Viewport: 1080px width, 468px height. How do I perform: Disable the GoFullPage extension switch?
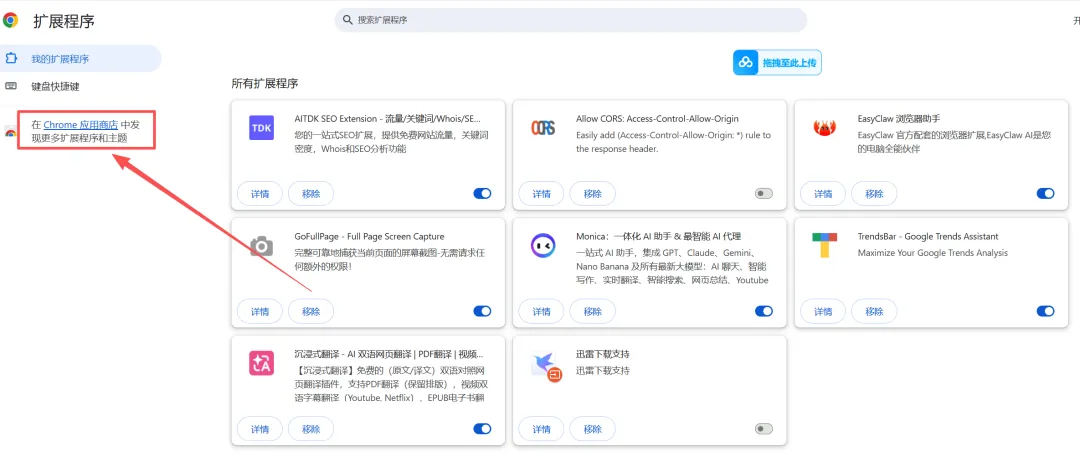[482, 312]
